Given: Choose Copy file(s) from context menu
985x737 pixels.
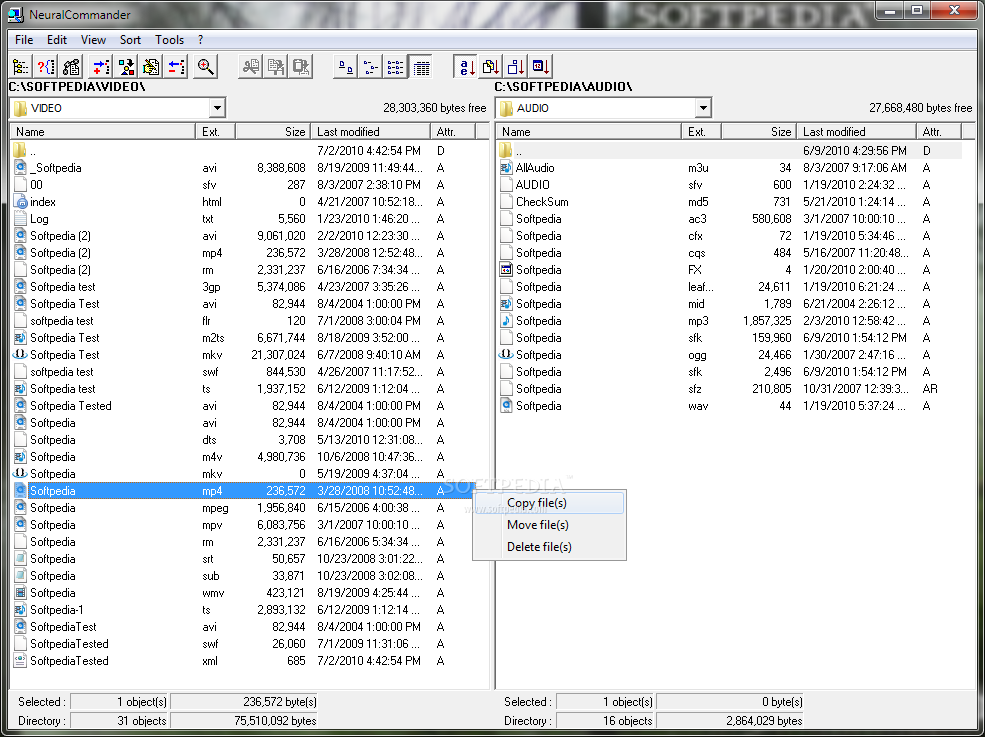Looking at the screenshot, I should [550, 503].
